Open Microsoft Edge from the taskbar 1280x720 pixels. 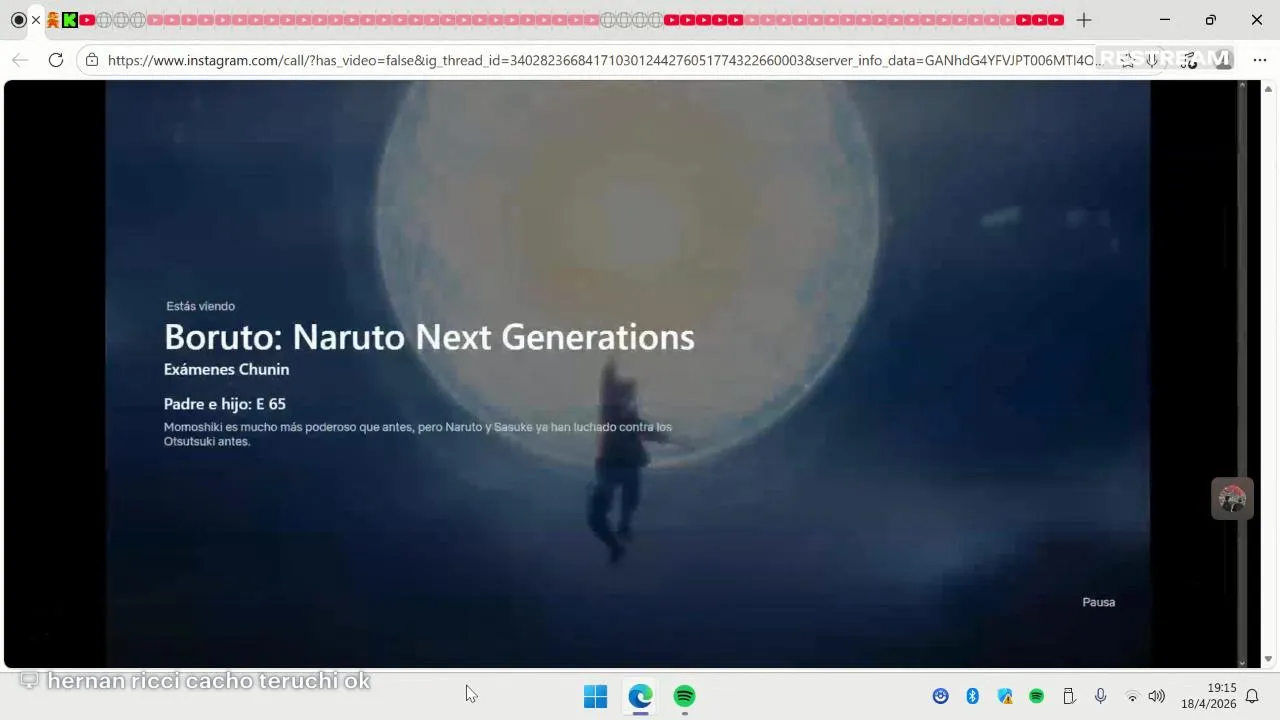pos(640,696)
